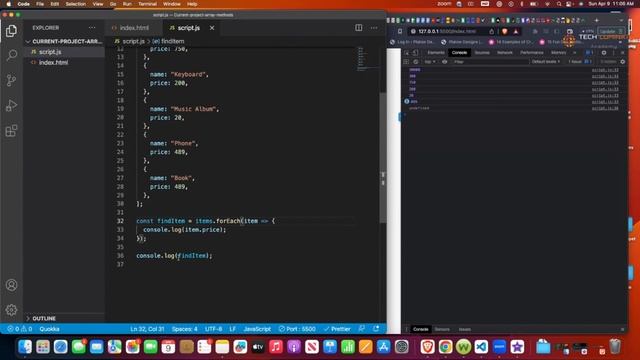This screenshot has height=360, width=640.
Task: Switch to DevTools Sources tab
Action: tap(482, 53)
